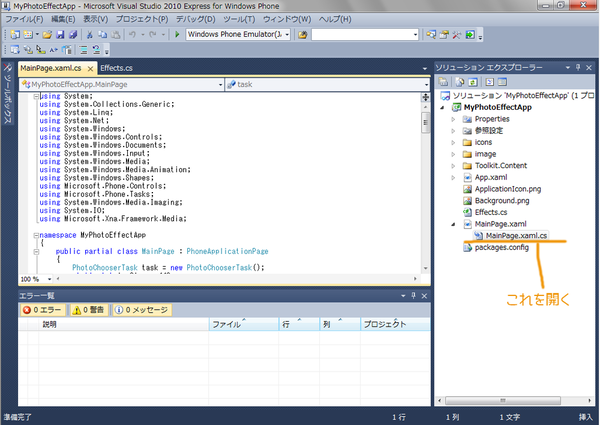Toggle the 0 警告 warnings filter
This screenshot has height=425, width=600.
coord(89,310)
